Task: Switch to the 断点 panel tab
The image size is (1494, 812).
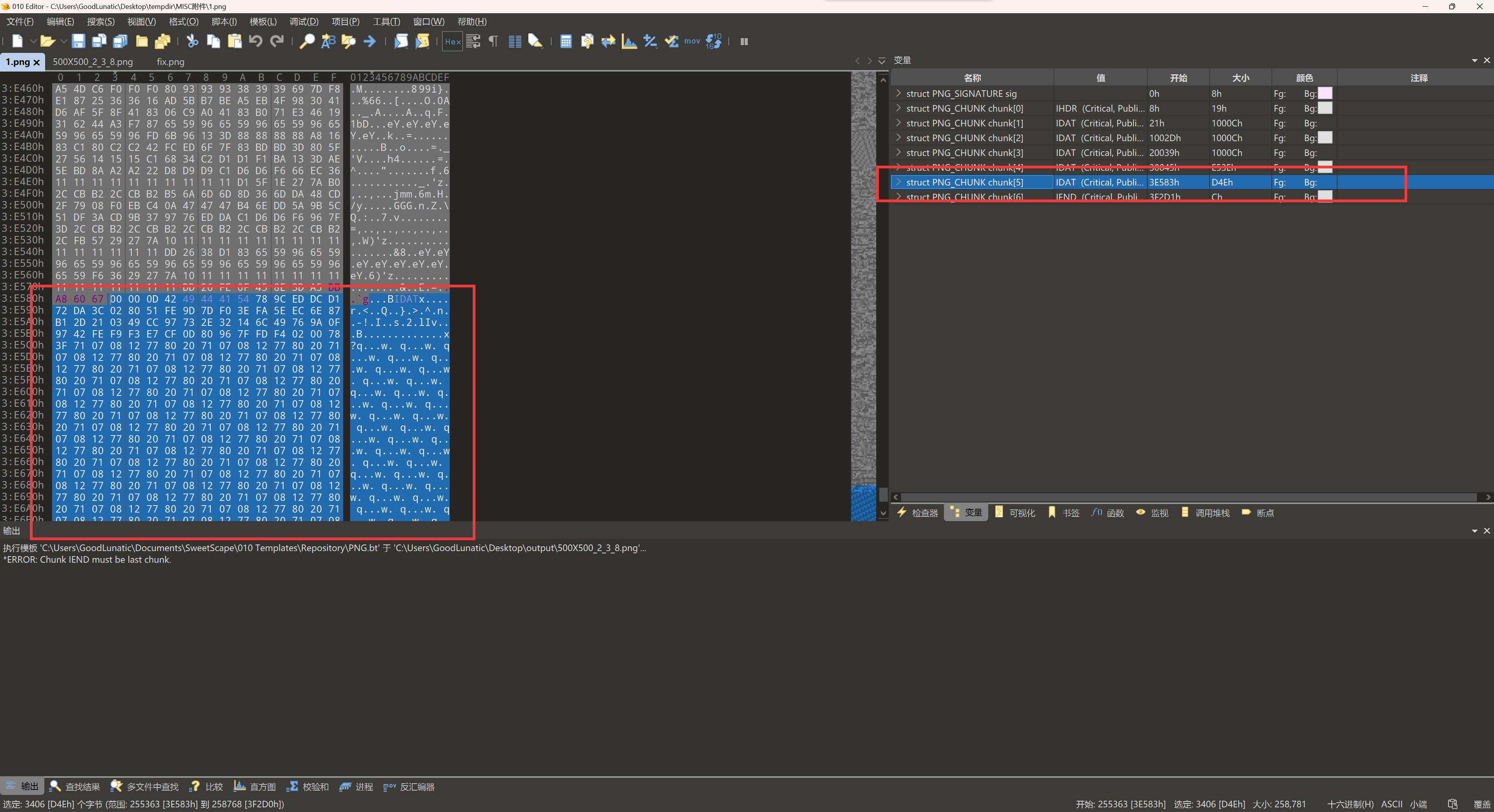Action: pyautogui.click(x=1258, y=513)
